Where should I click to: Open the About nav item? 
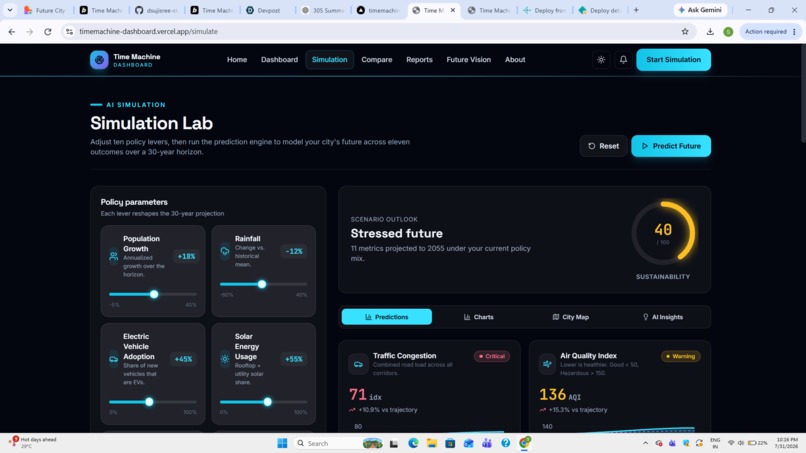(x=515, y=60)
